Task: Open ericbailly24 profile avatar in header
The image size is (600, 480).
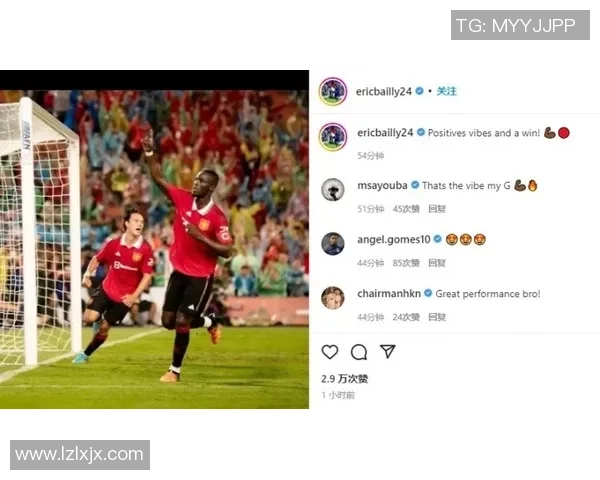Action: click(x=333, y=91)
